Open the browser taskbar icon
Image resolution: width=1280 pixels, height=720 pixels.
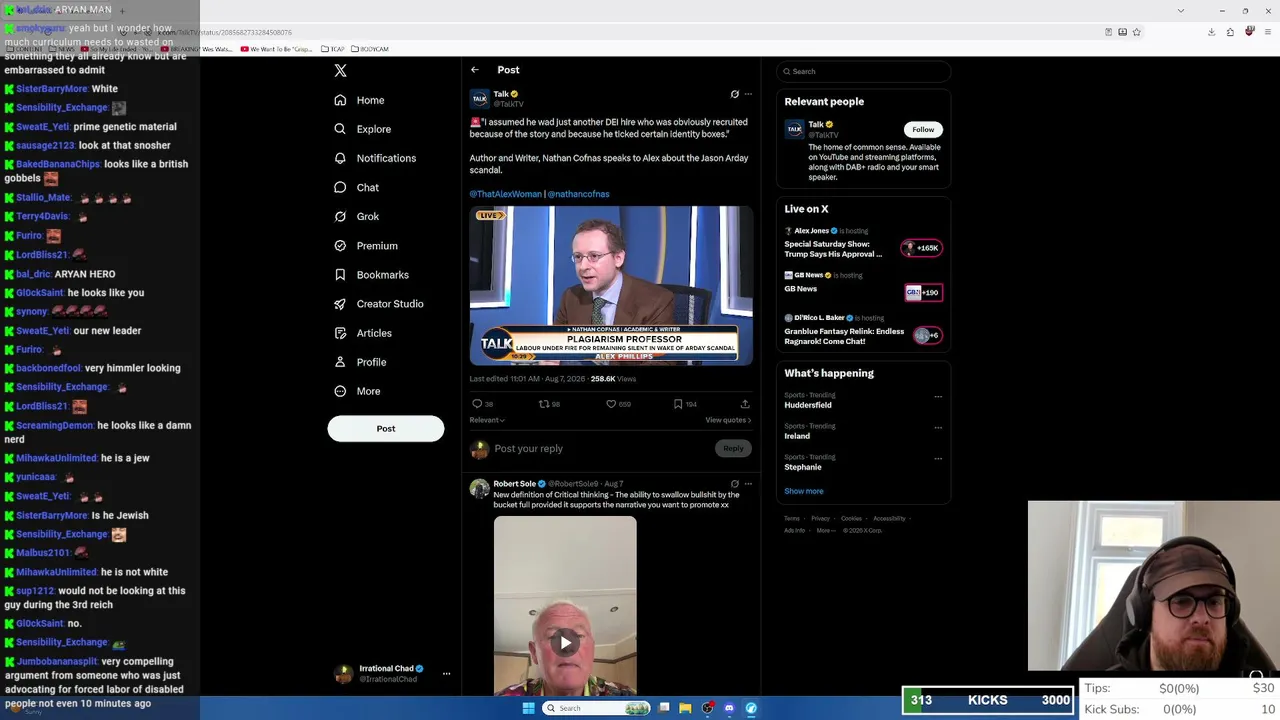tap(751, 708)
